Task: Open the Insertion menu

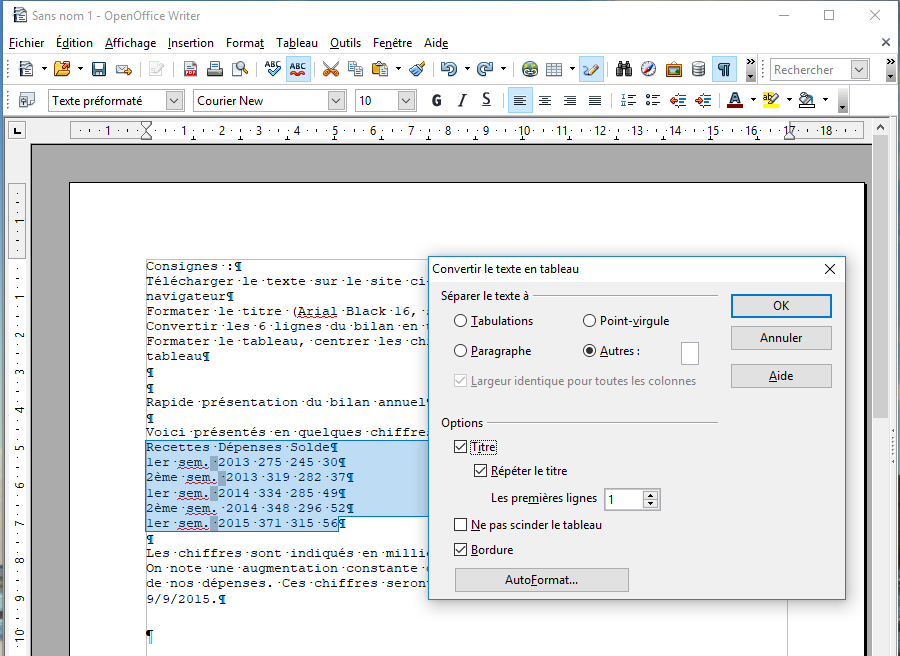Action: click(x=191, y=43)
